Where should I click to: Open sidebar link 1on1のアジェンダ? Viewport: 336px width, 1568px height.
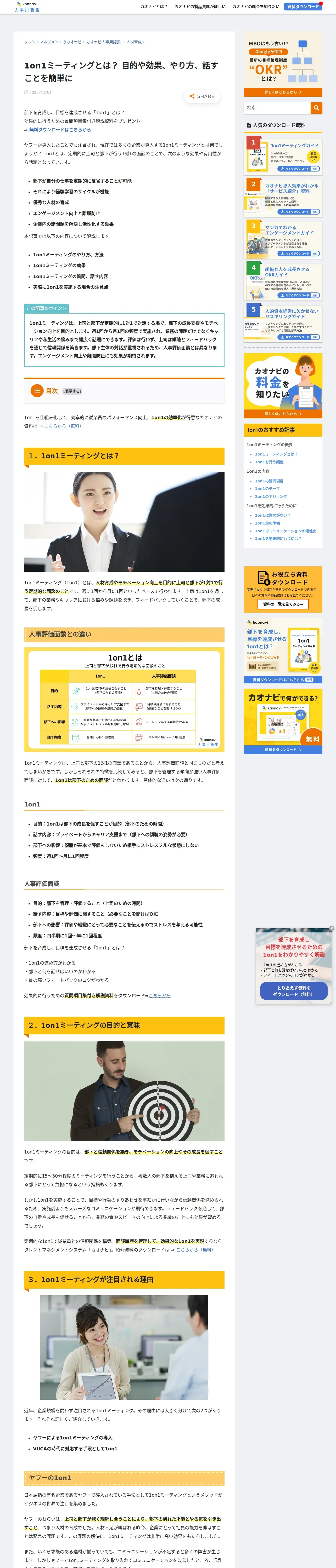pyautogui.click(x=271, y=497)
